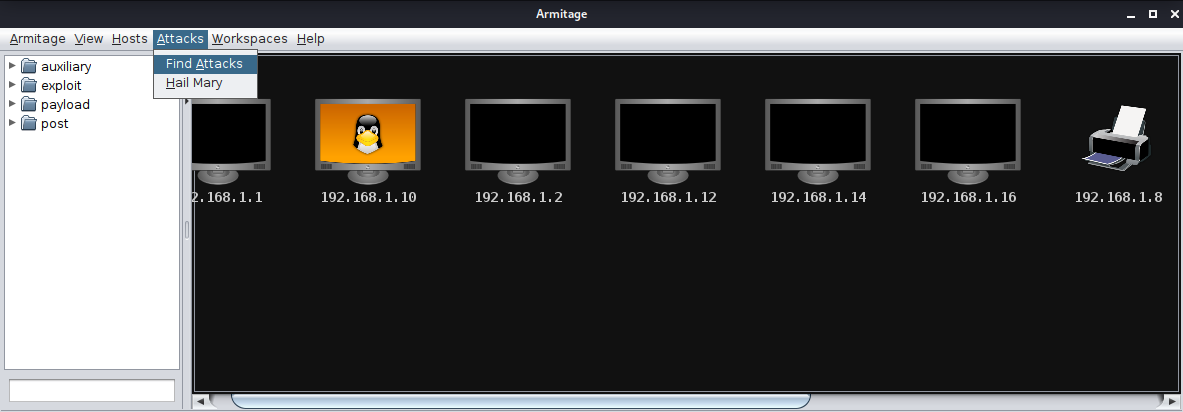Click the auxiliary folder icon

coord(29,66)
